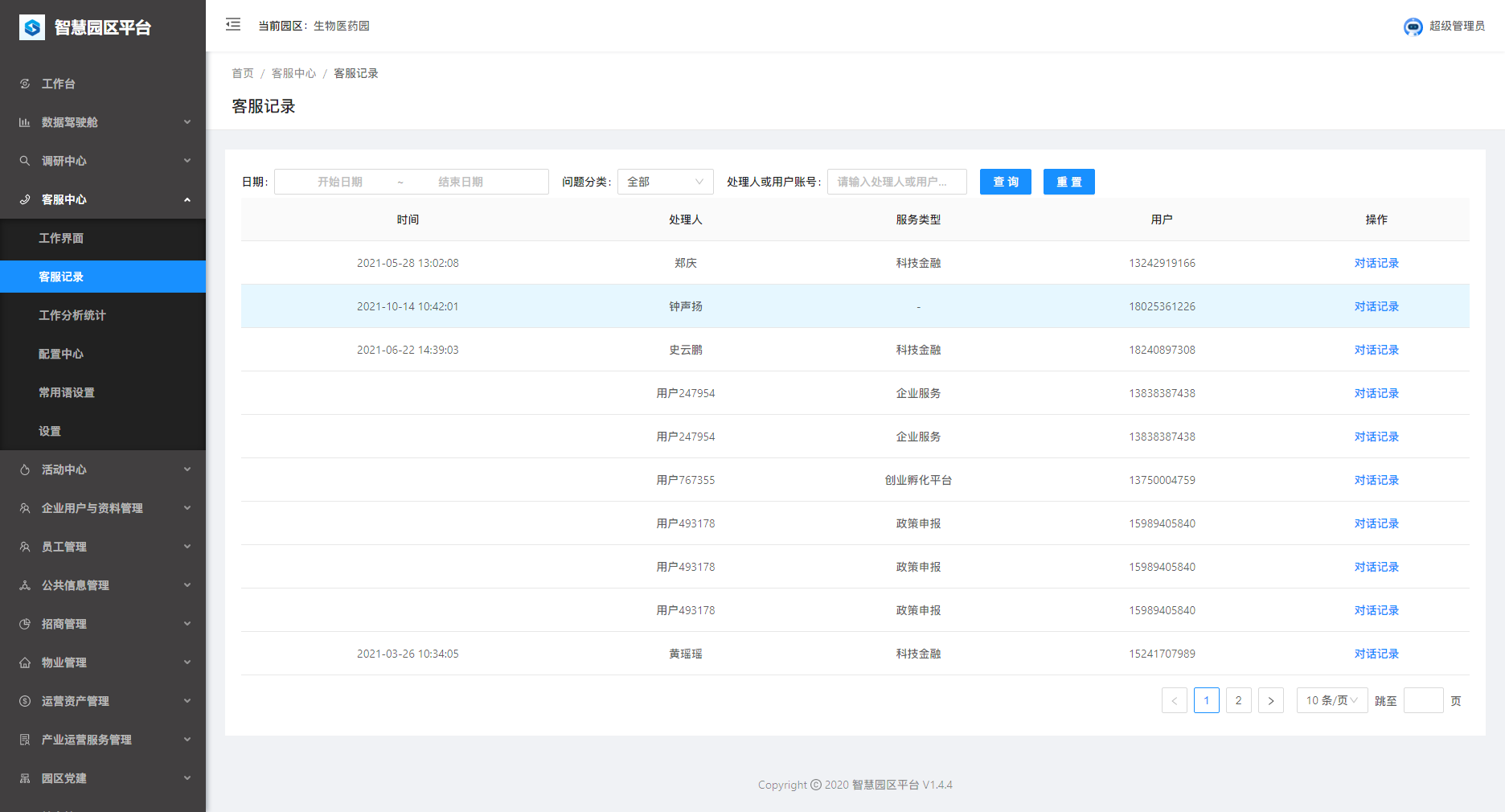Click the super admin avatar icon

coord(1413,27)
